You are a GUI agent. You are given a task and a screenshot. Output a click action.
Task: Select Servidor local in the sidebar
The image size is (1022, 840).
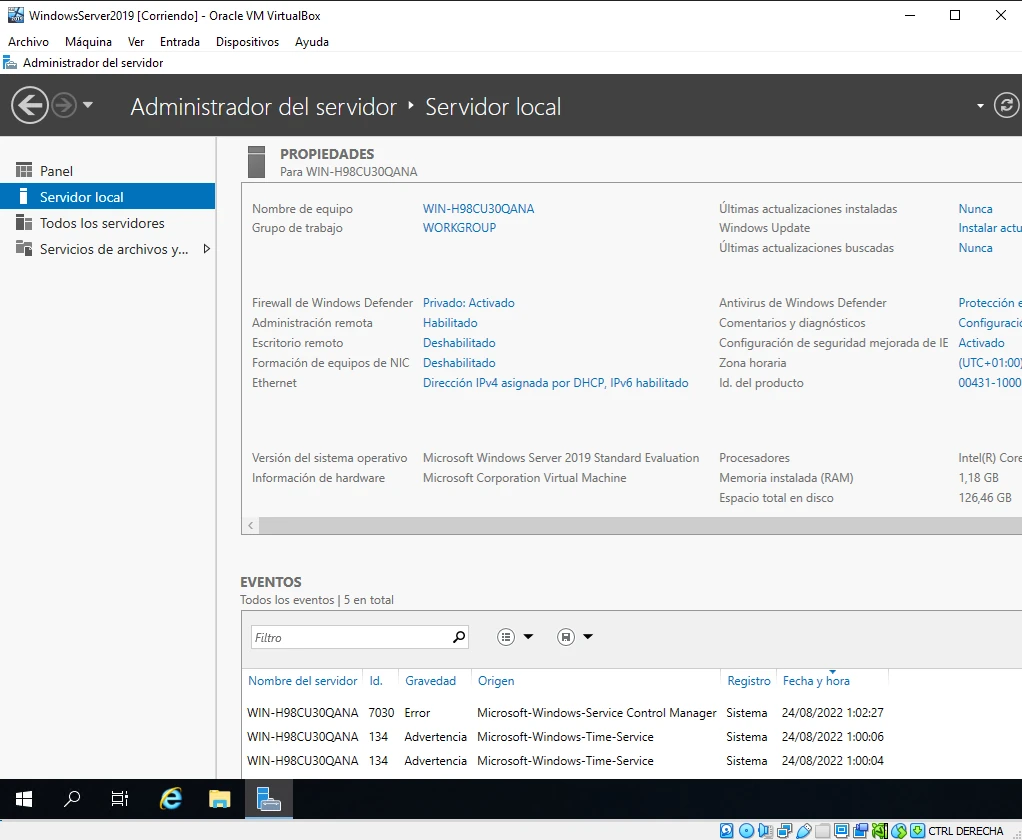coord(108,197)
